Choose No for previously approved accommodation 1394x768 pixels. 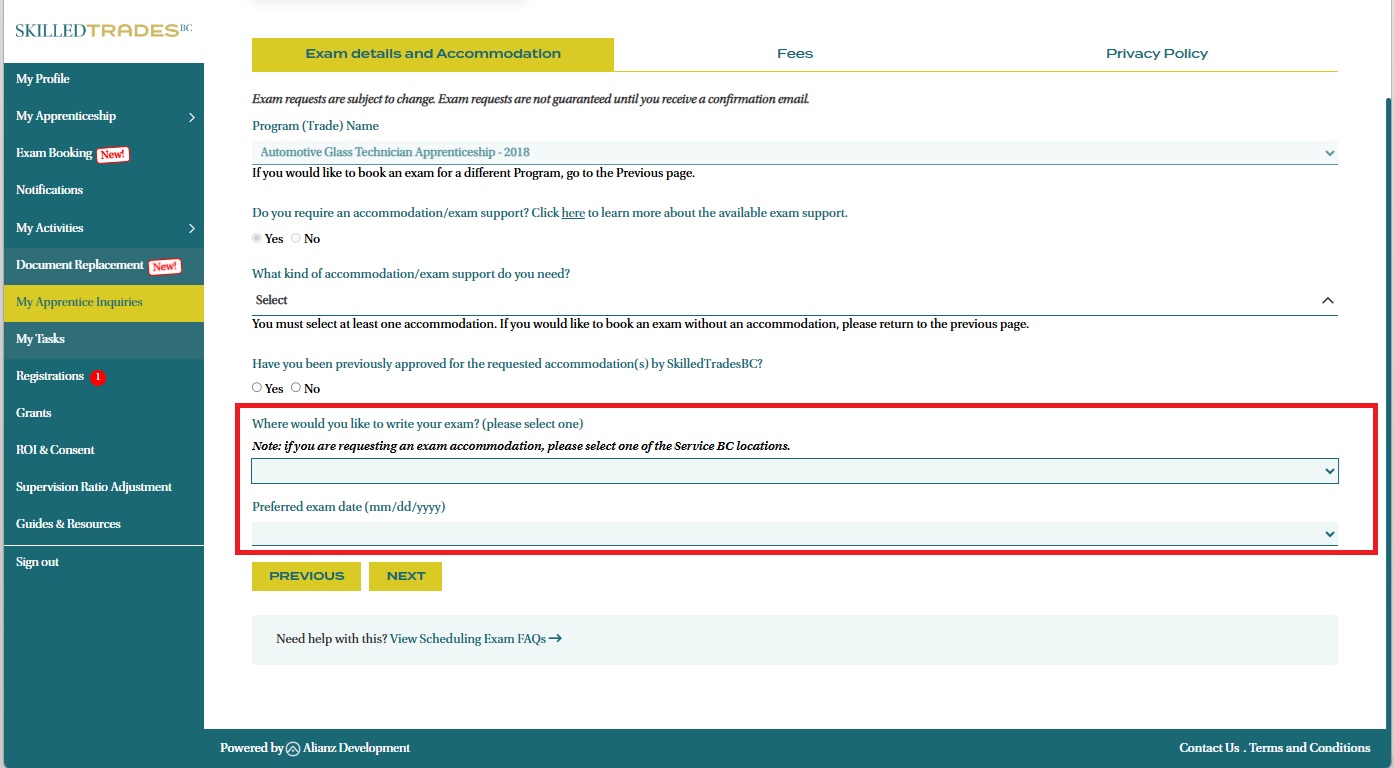pos(296,387)
